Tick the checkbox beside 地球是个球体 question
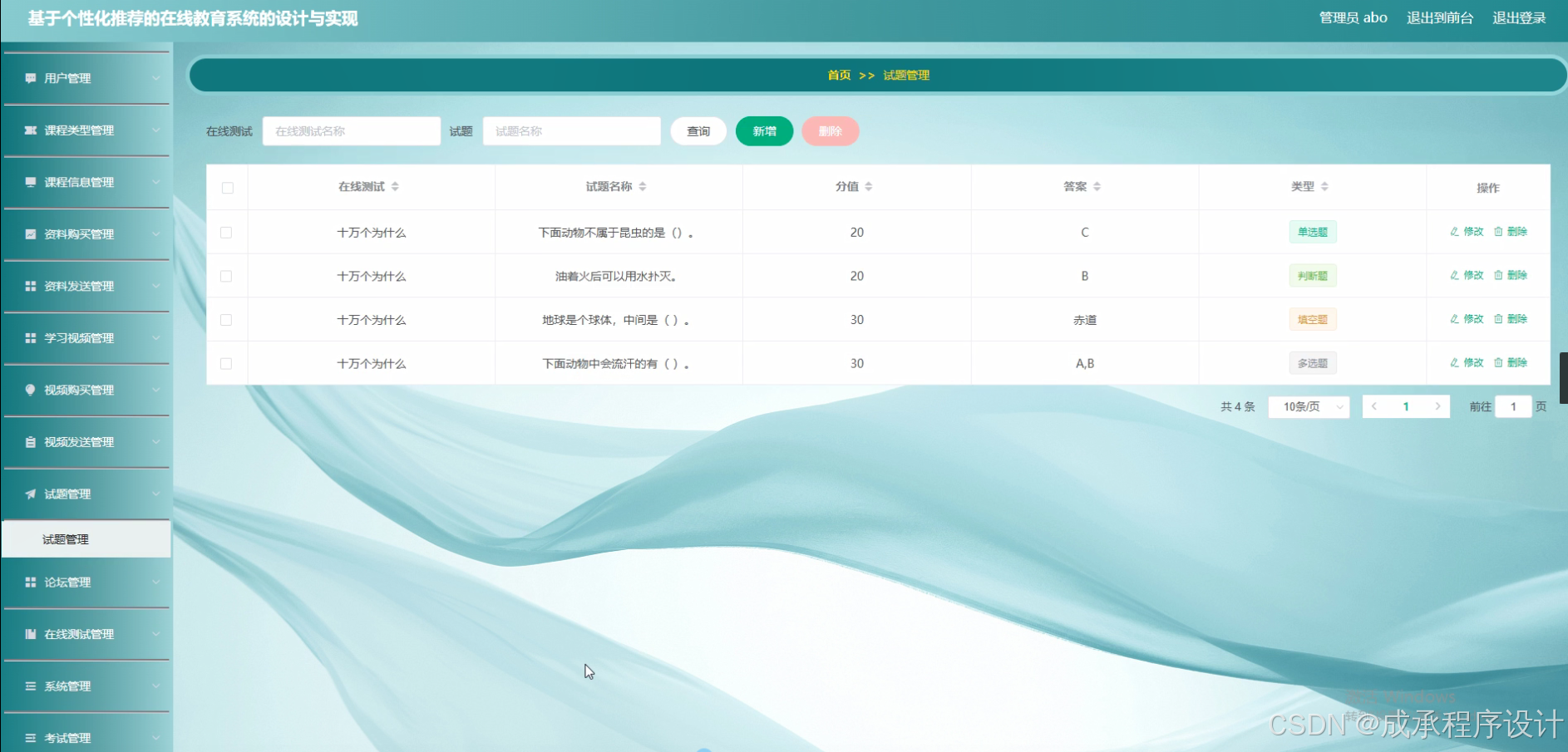Image resolution: width=1568 pixels, height=752 pixels. coord(228,319)
